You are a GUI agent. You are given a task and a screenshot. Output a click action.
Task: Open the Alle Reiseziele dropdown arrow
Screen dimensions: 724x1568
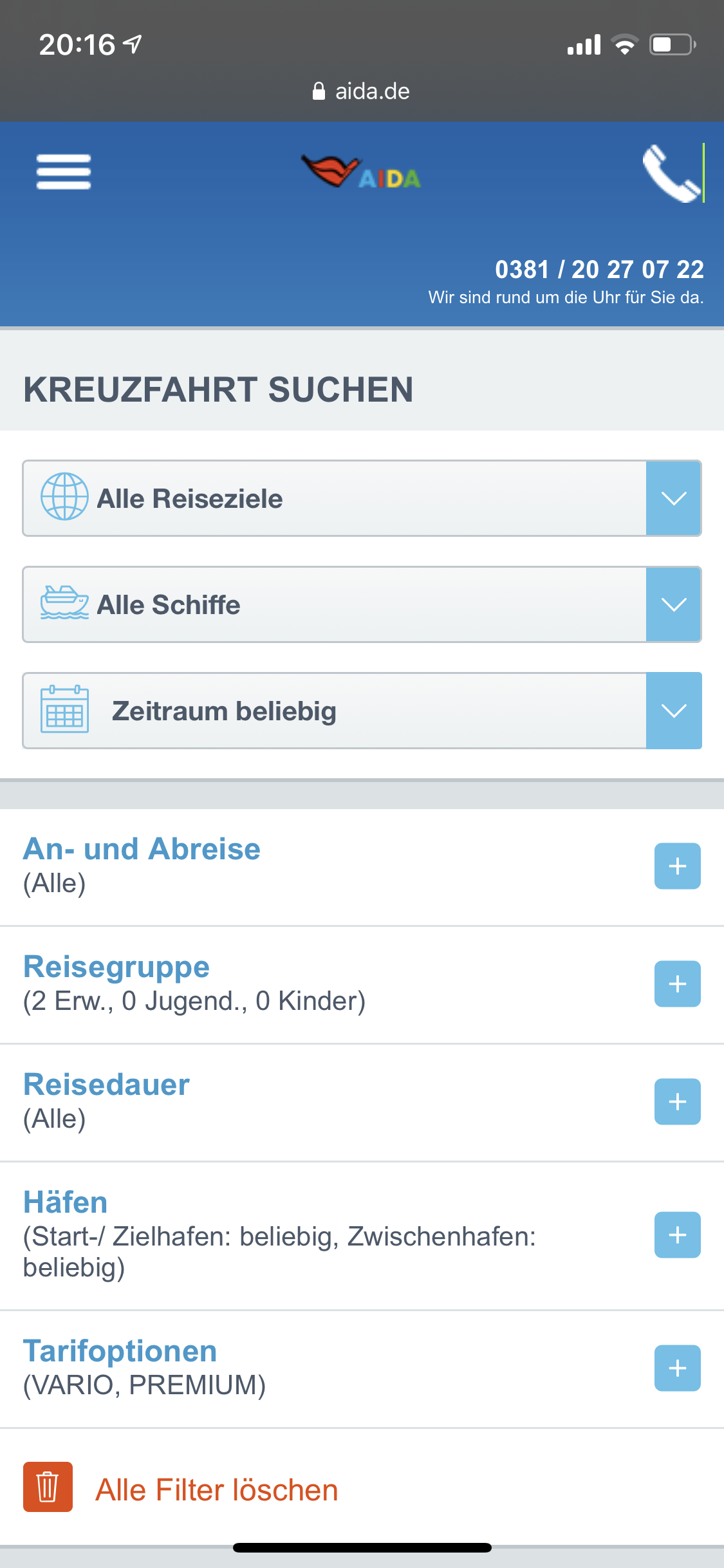[x=673, y=498]
